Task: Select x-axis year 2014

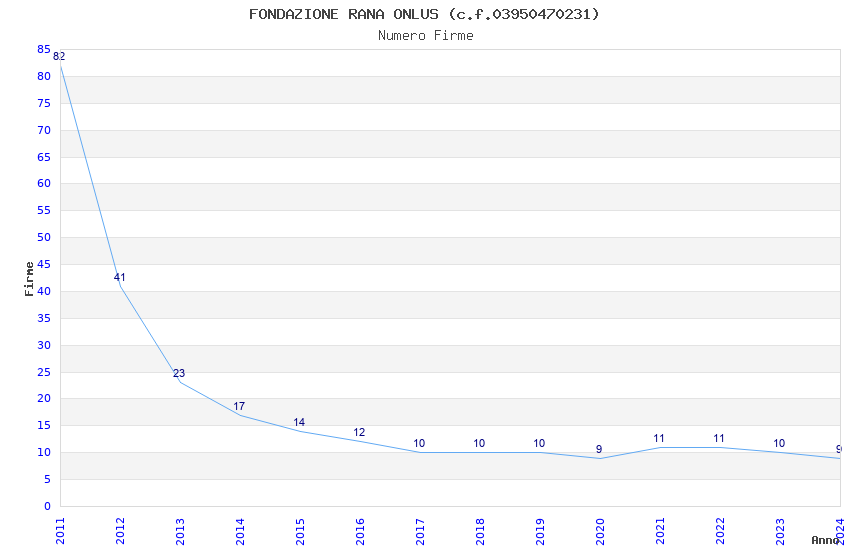Action: pyautogui.click(x=240, y=531)
